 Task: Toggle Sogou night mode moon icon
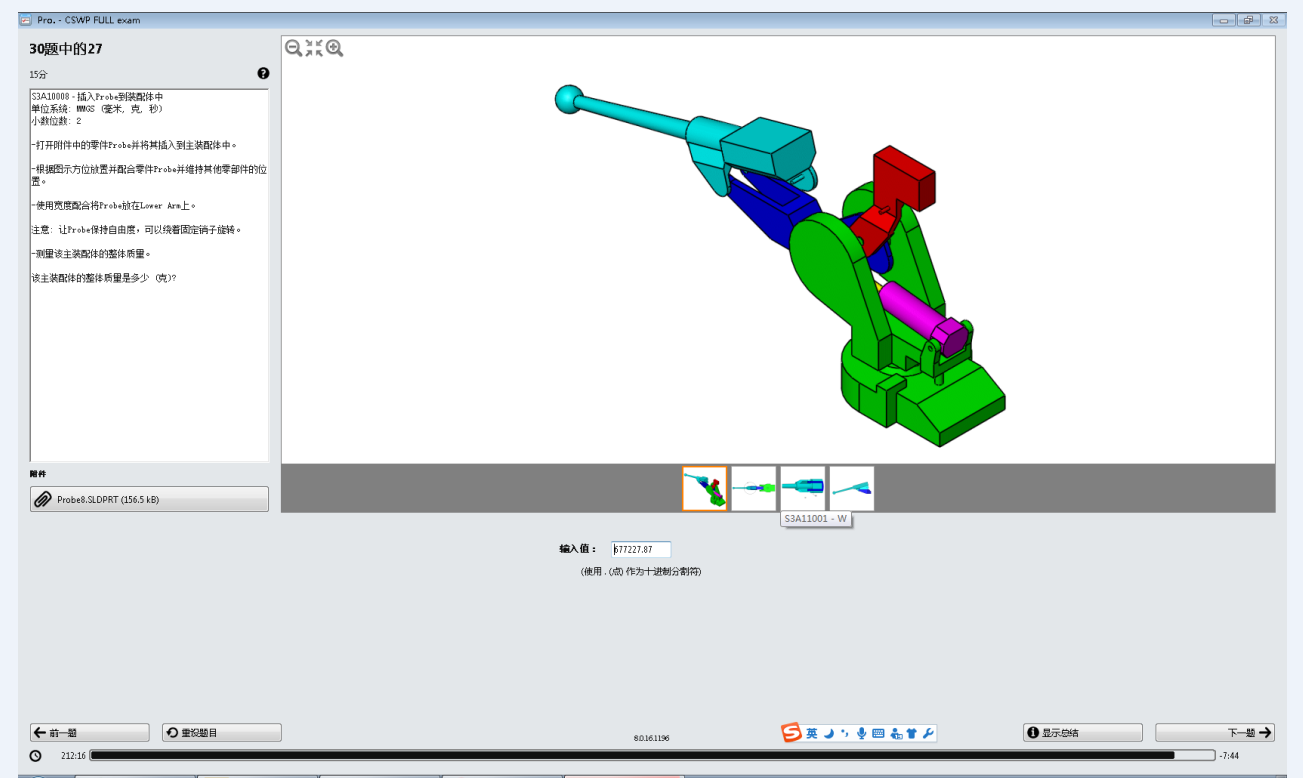point(828,733)
